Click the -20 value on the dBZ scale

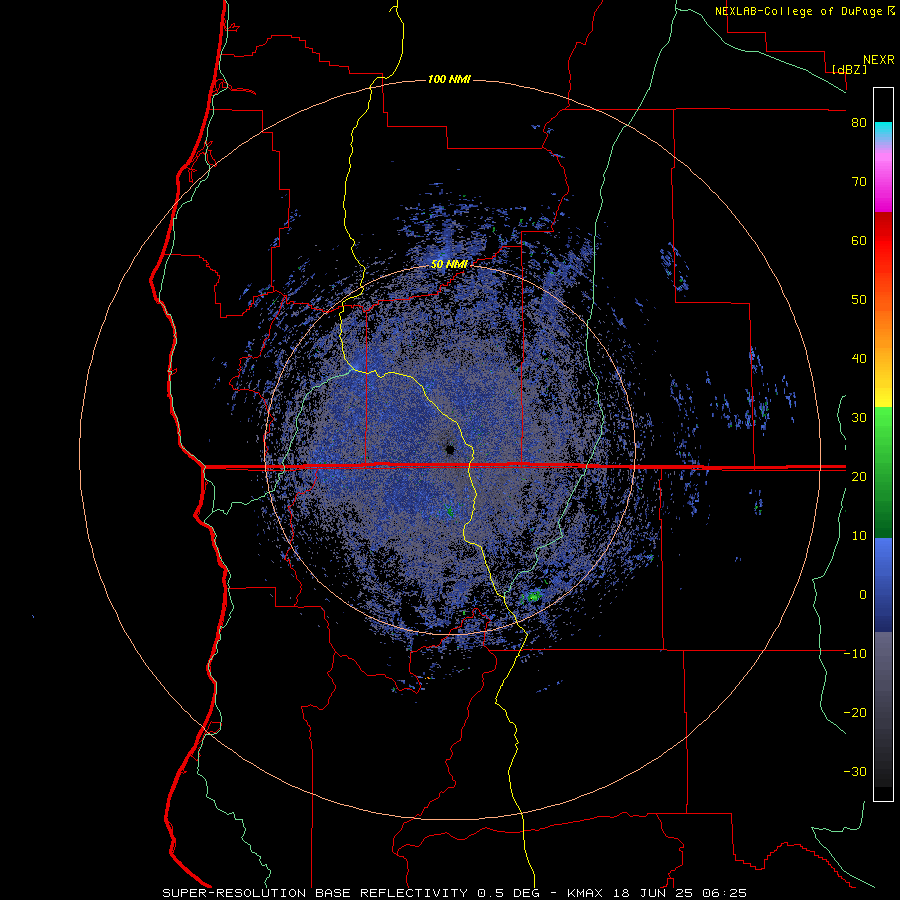click(x=855, y=713)
